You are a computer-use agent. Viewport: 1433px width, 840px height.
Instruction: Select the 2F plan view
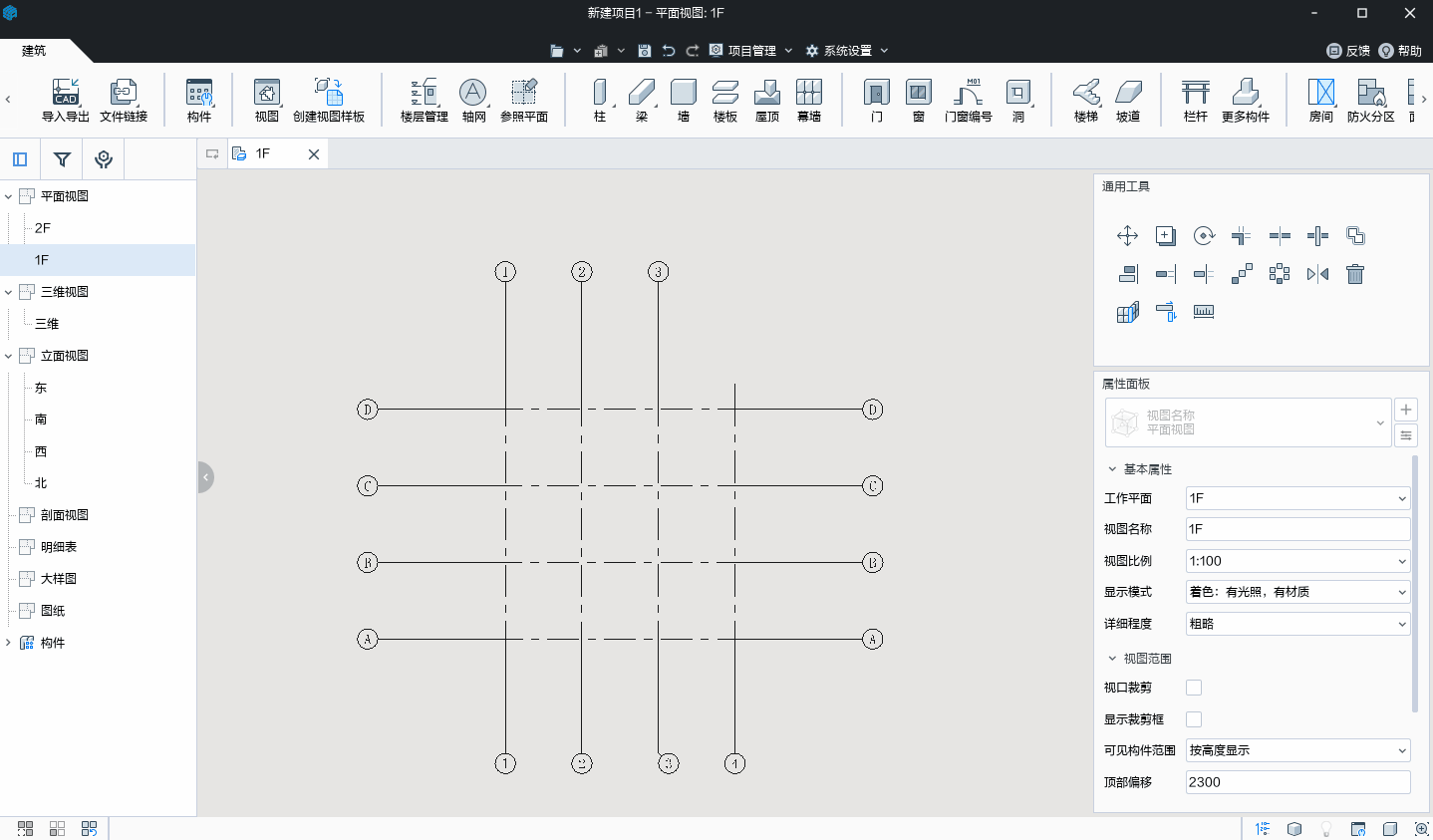(x=43, y=228)
